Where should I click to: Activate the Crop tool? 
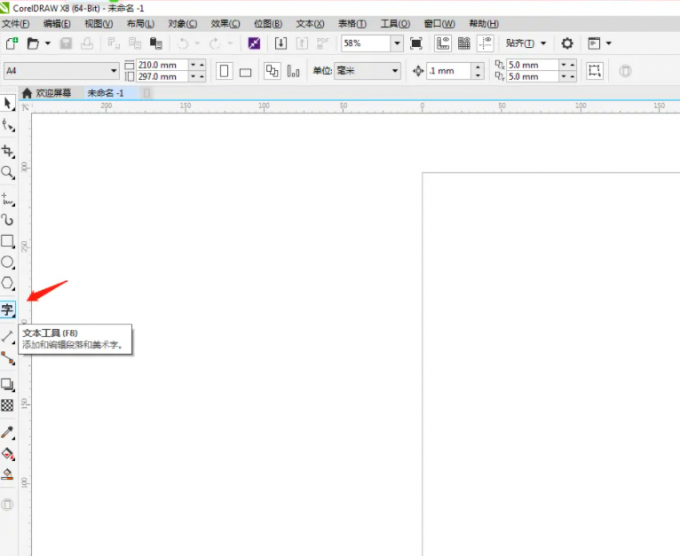coord(8,152)
